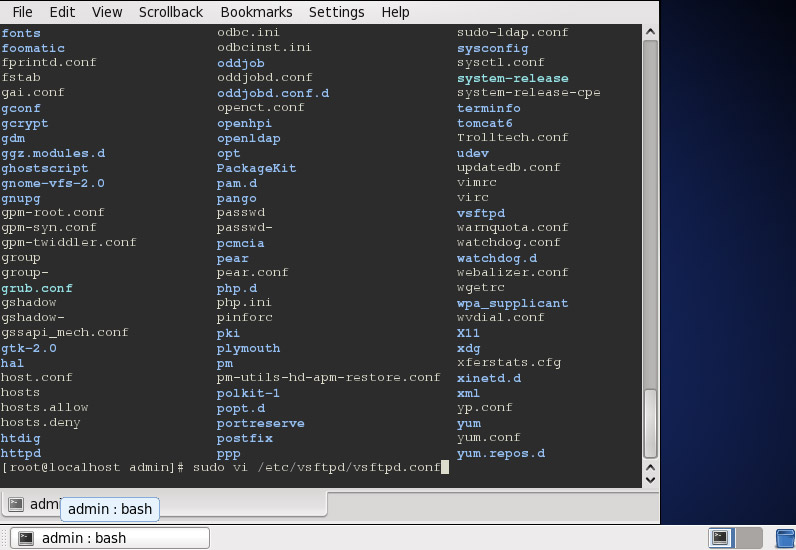Click the vimrc file name
The width and height of the screenshot is (796, 550).
click(477, 182)
